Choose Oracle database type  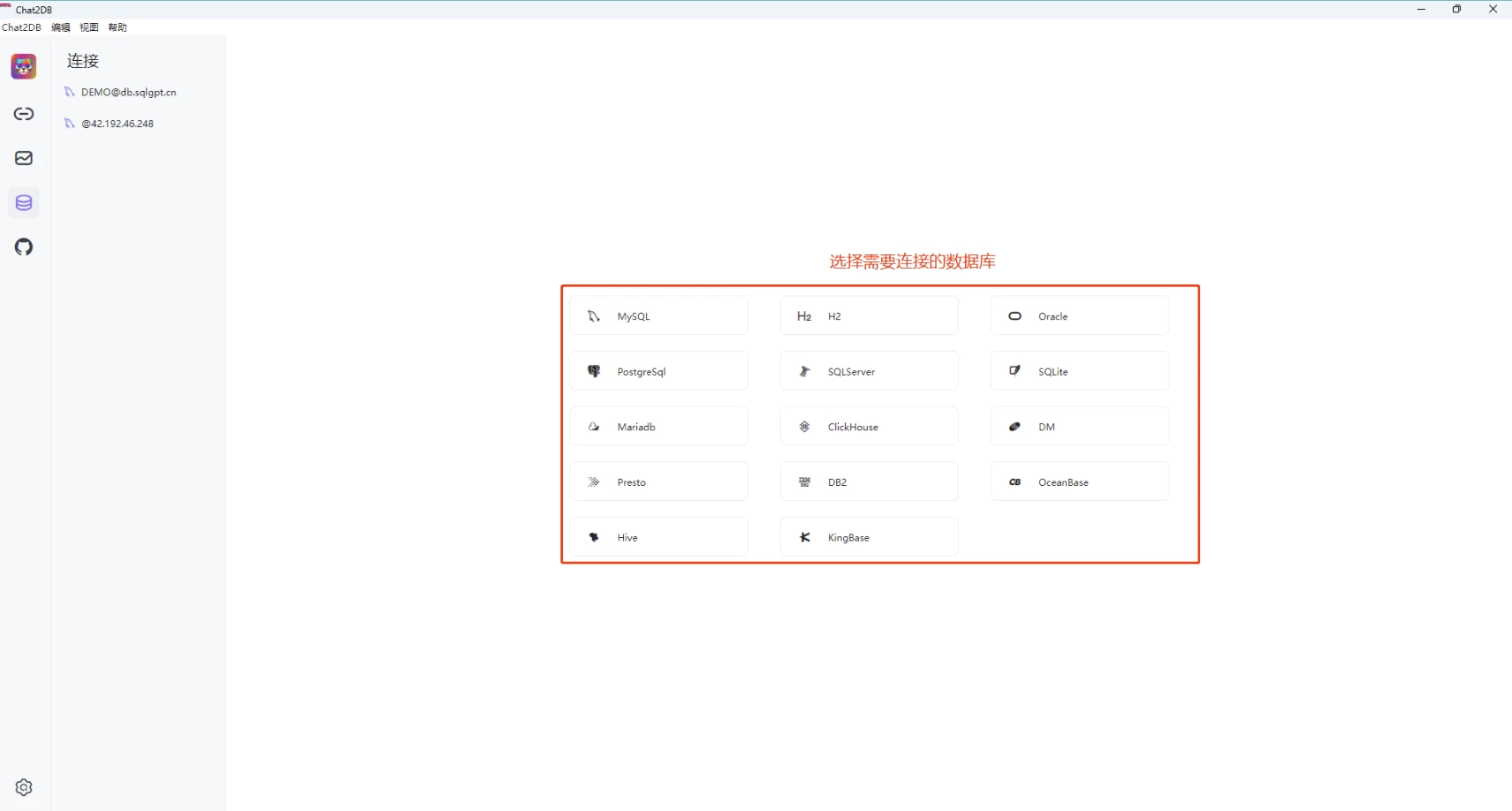pyautogui.click(x=1079, y=316)
